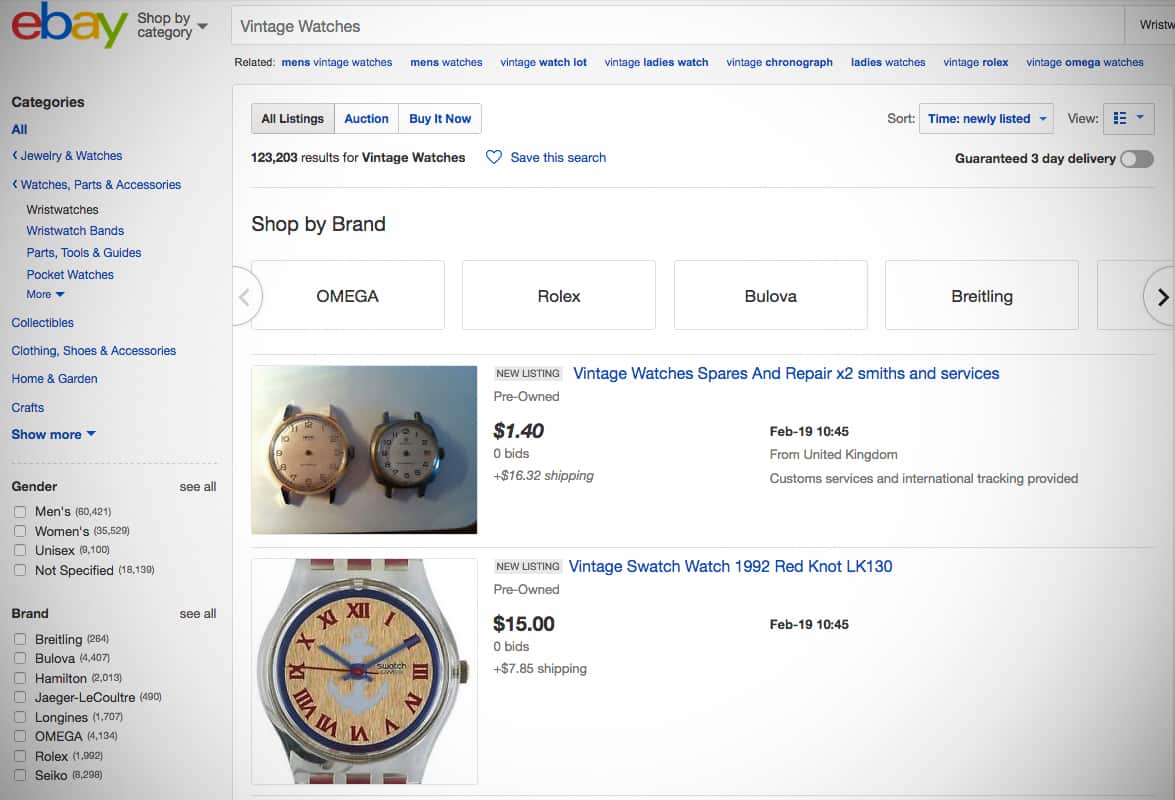The image size is (1175, 800).
Task: Click see all next to Brand
Action: [x=197, y=613]
